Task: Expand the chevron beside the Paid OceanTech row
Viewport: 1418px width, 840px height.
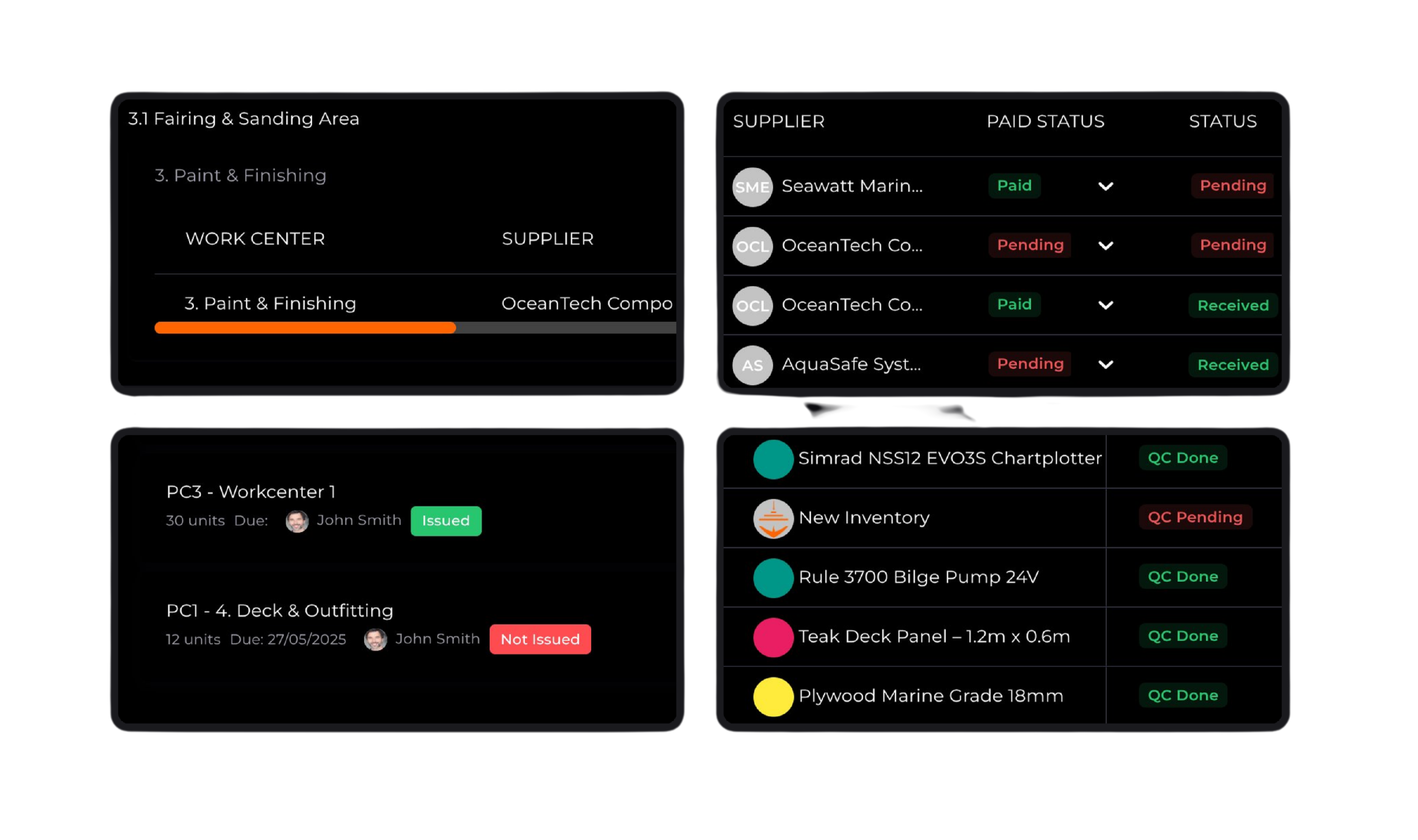Action: pos(1105,305)
